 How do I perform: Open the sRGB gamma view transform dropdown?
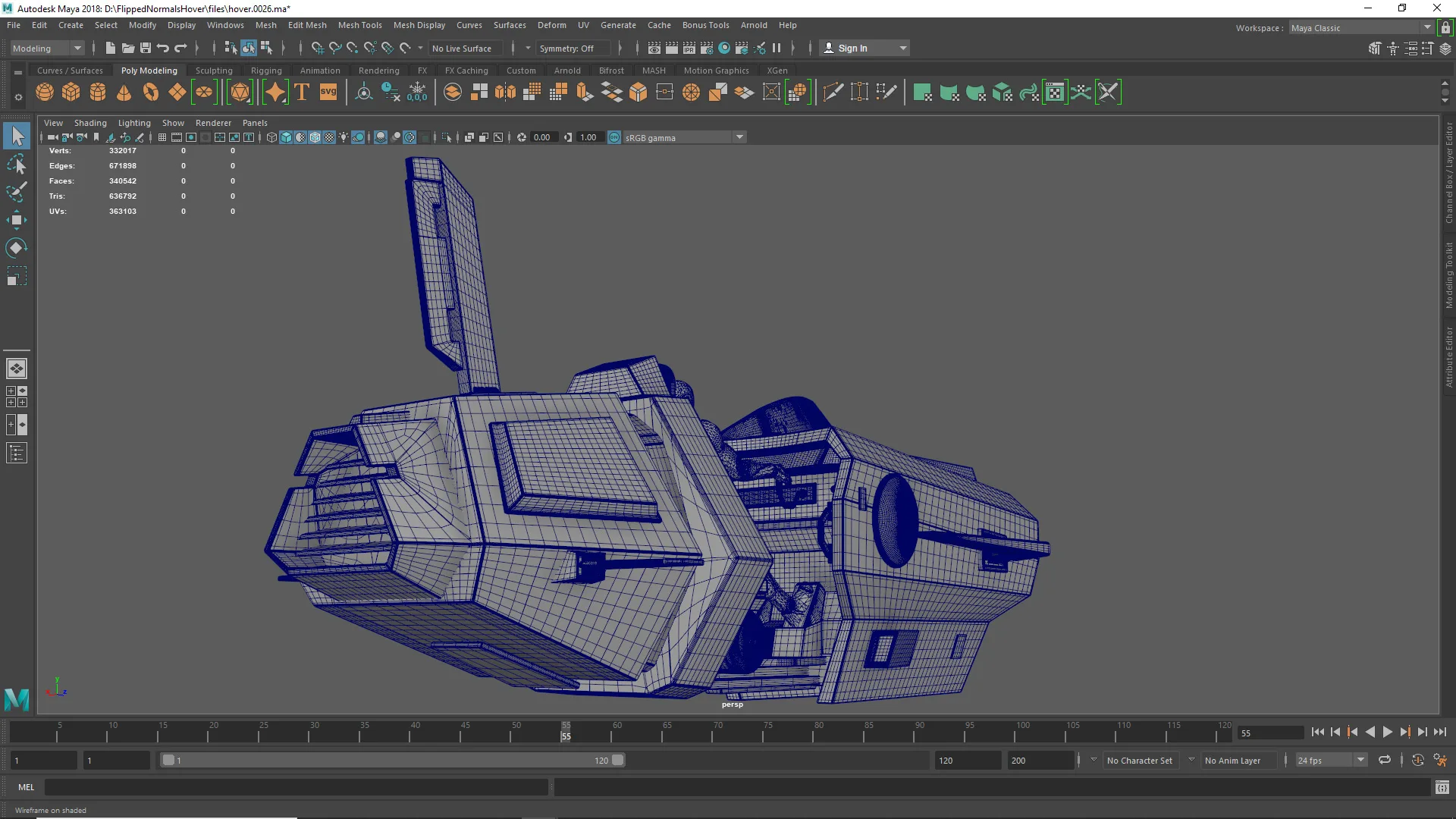[685, 137]
